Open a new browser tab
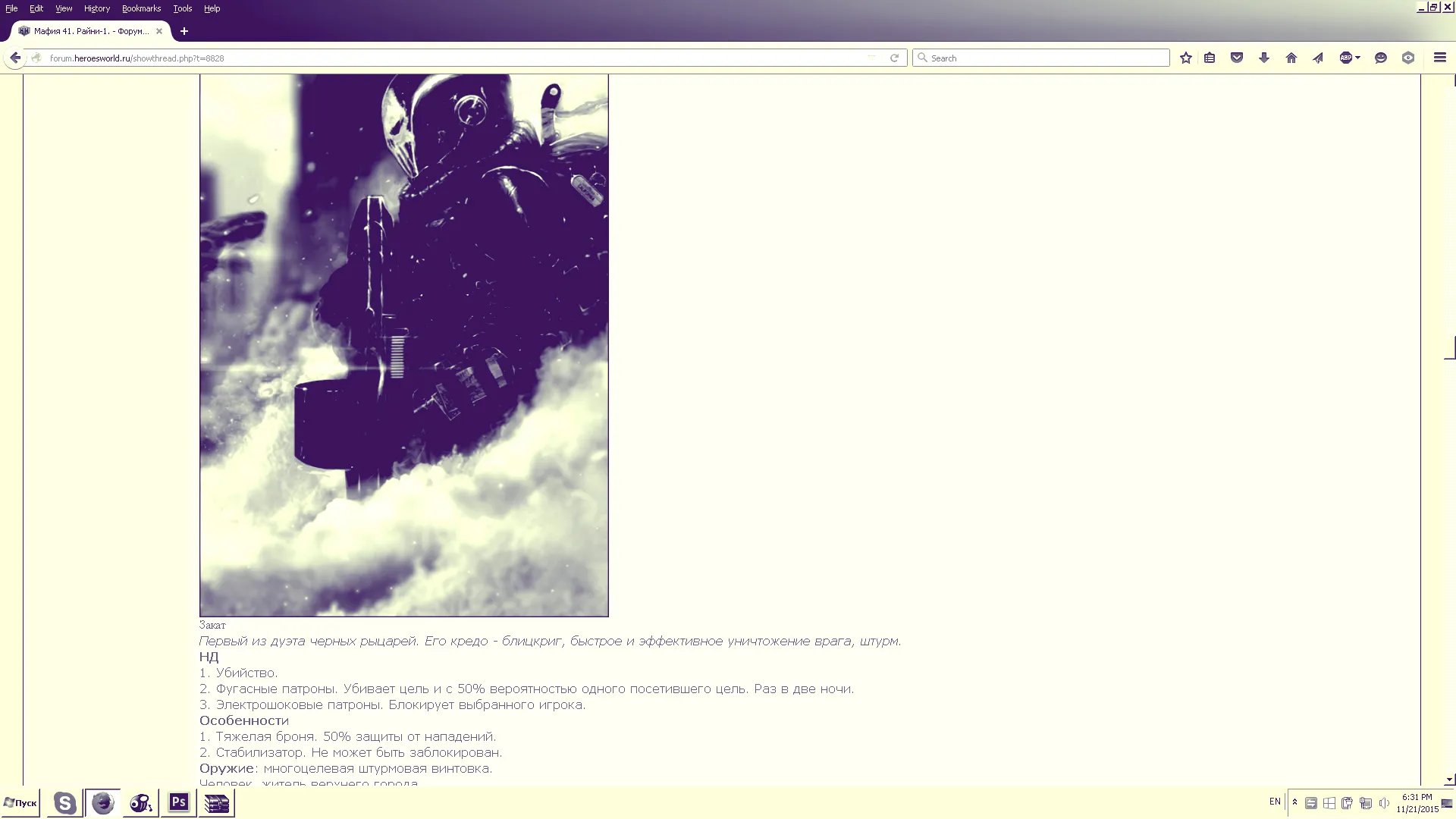The width and height of the screenshot is (1456, 819). pyautogui.click(x=184, y=31)
